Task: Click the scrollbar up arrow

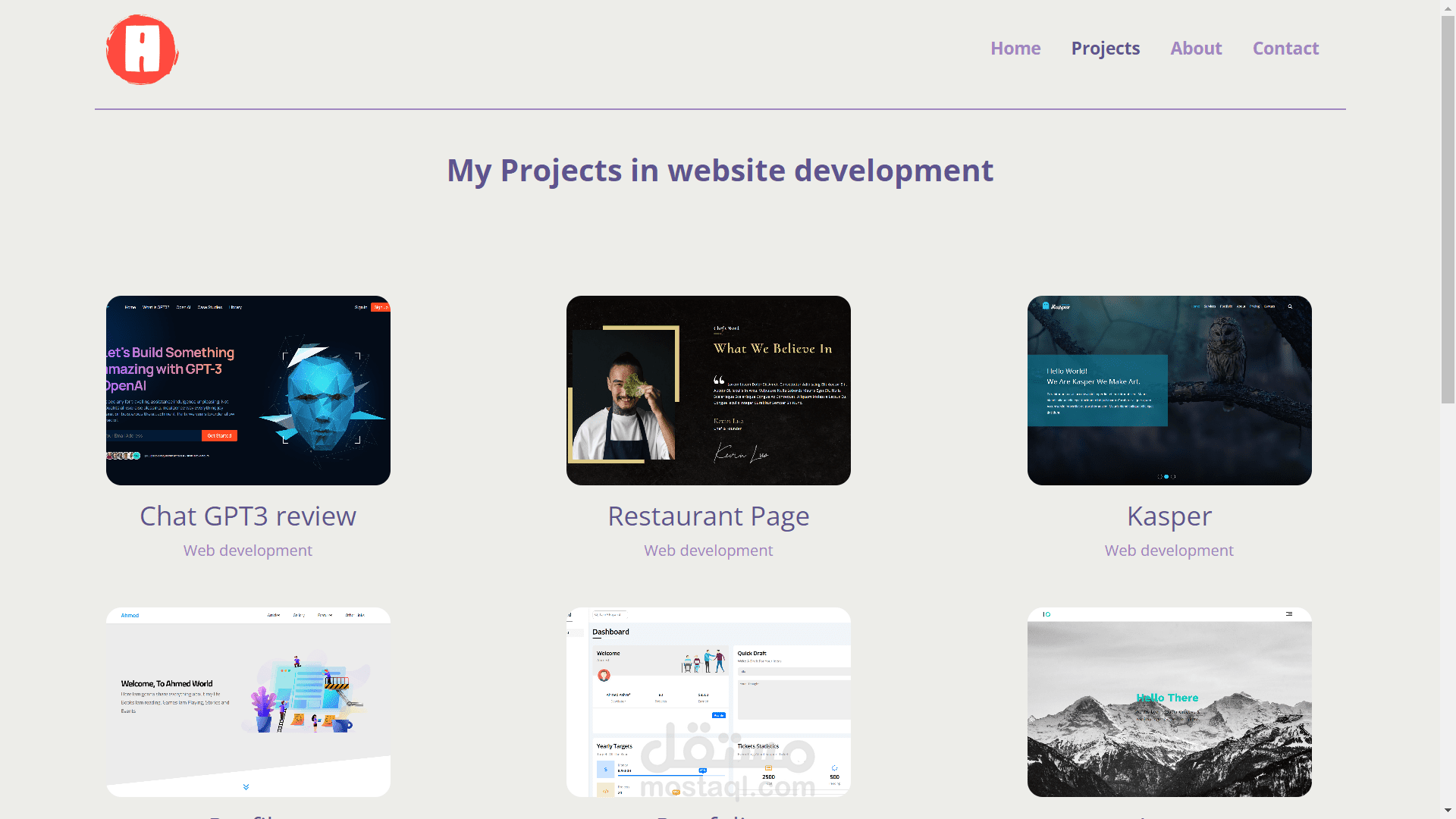Action: [1448, 8]
